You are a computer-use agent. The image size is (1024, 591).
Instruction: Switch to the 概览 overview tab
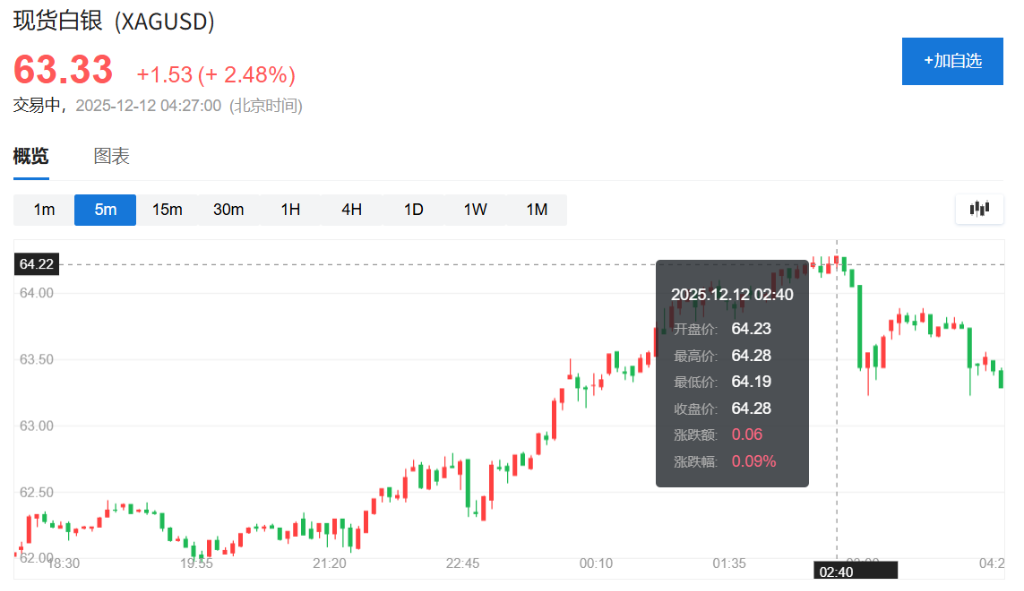[x=30, y=156]
